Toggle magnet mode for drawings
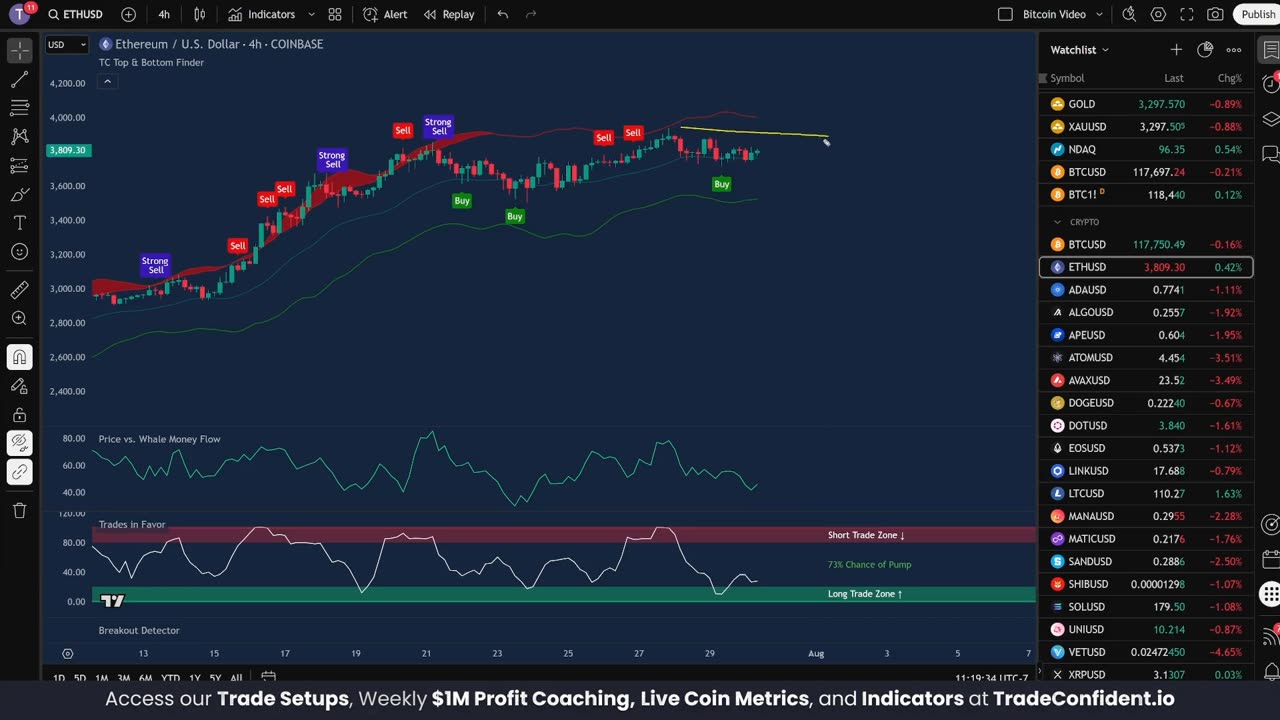This screenshot has width=1280, height=720. tap(19, 357)
